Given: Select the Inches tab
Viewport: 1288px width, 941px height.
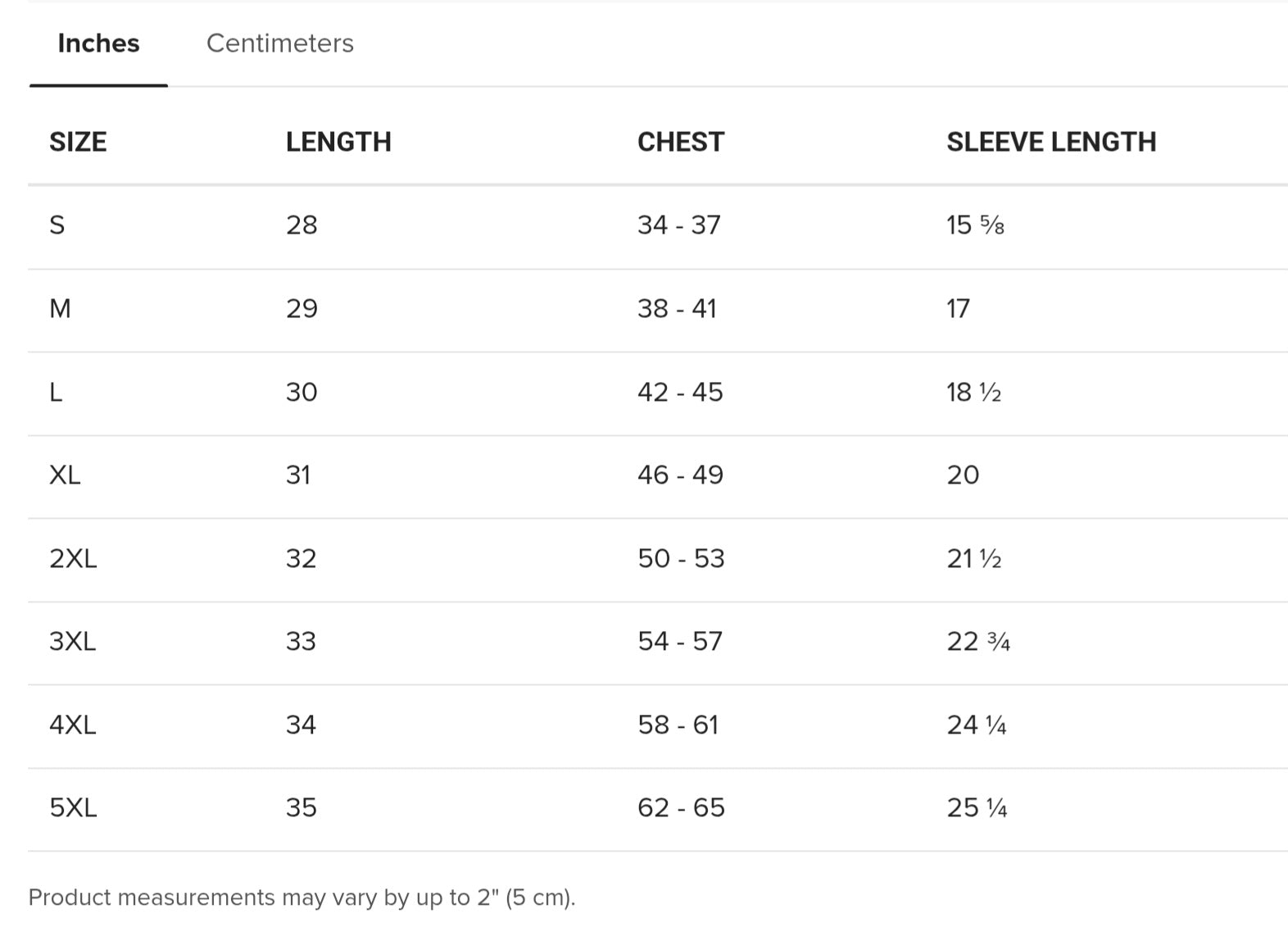Looking at the screenshot, I should 98,43.
